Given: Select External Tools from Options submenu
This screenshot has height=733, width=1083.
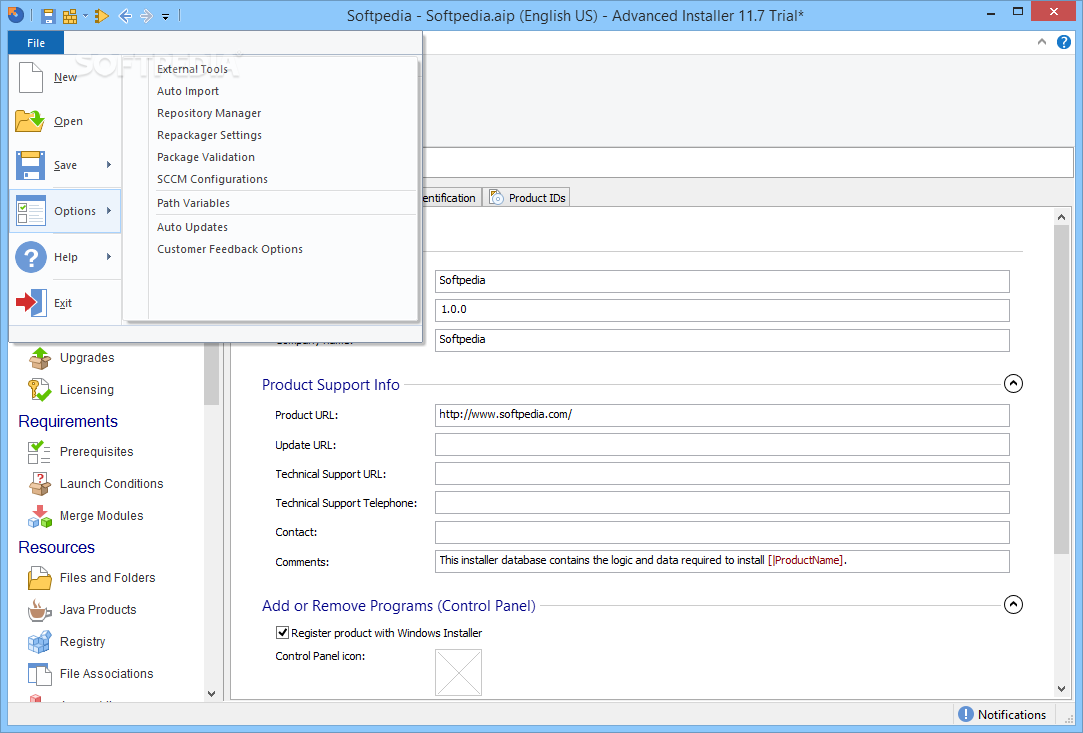Looking at the screenshot, I should [x=192, y=69].
